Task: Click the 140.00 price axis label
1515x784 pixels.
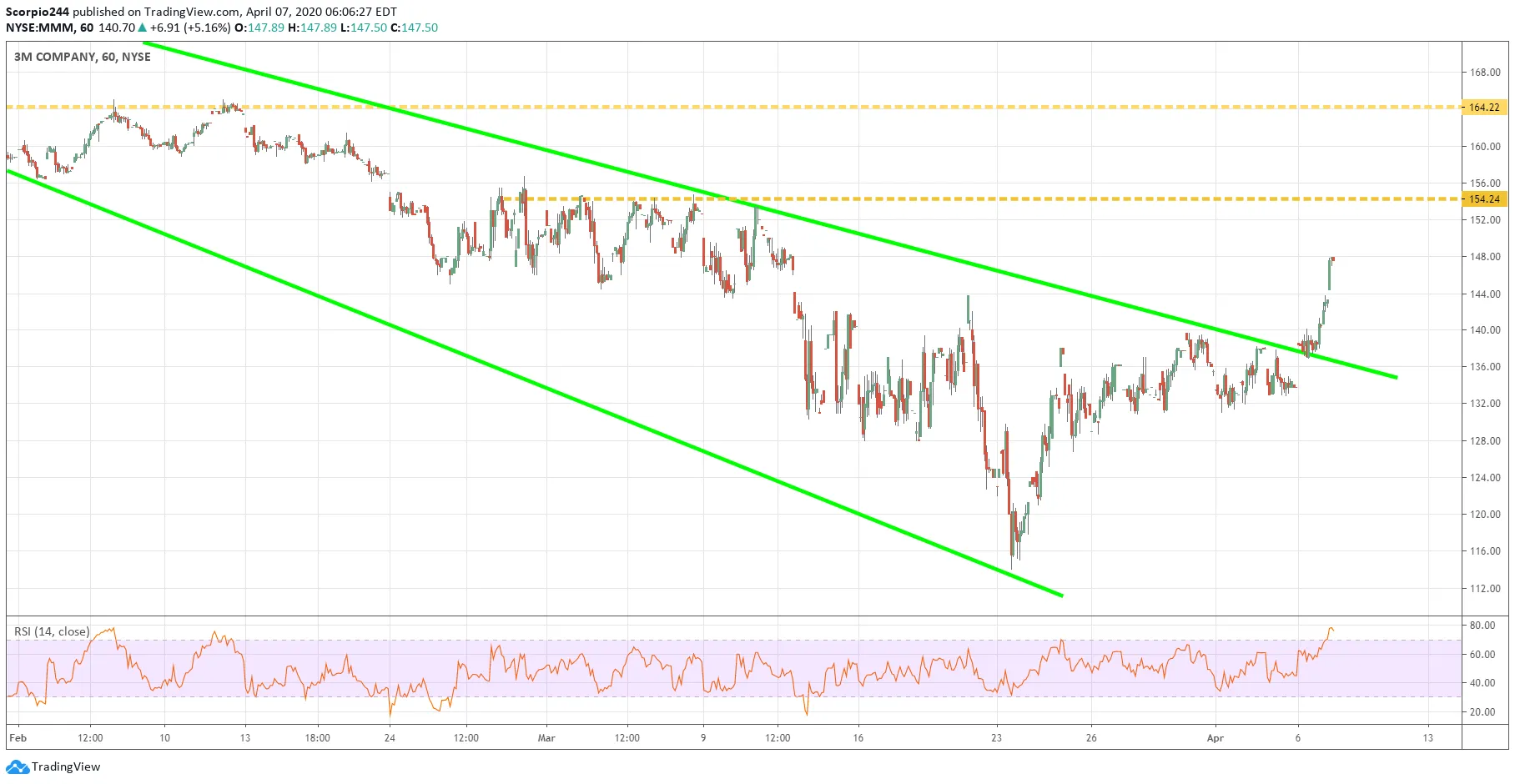Action: point(1485,330)
